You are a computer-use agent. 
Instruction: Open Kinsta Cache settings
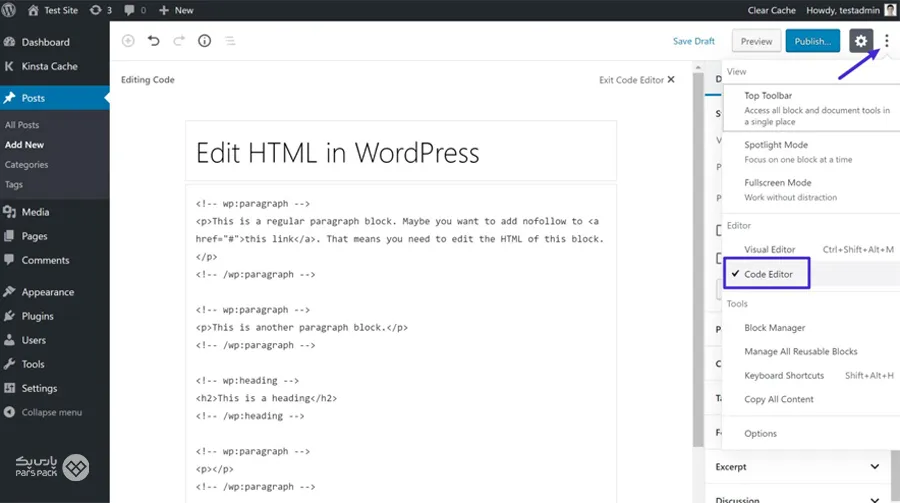click(x=55, y=66)
